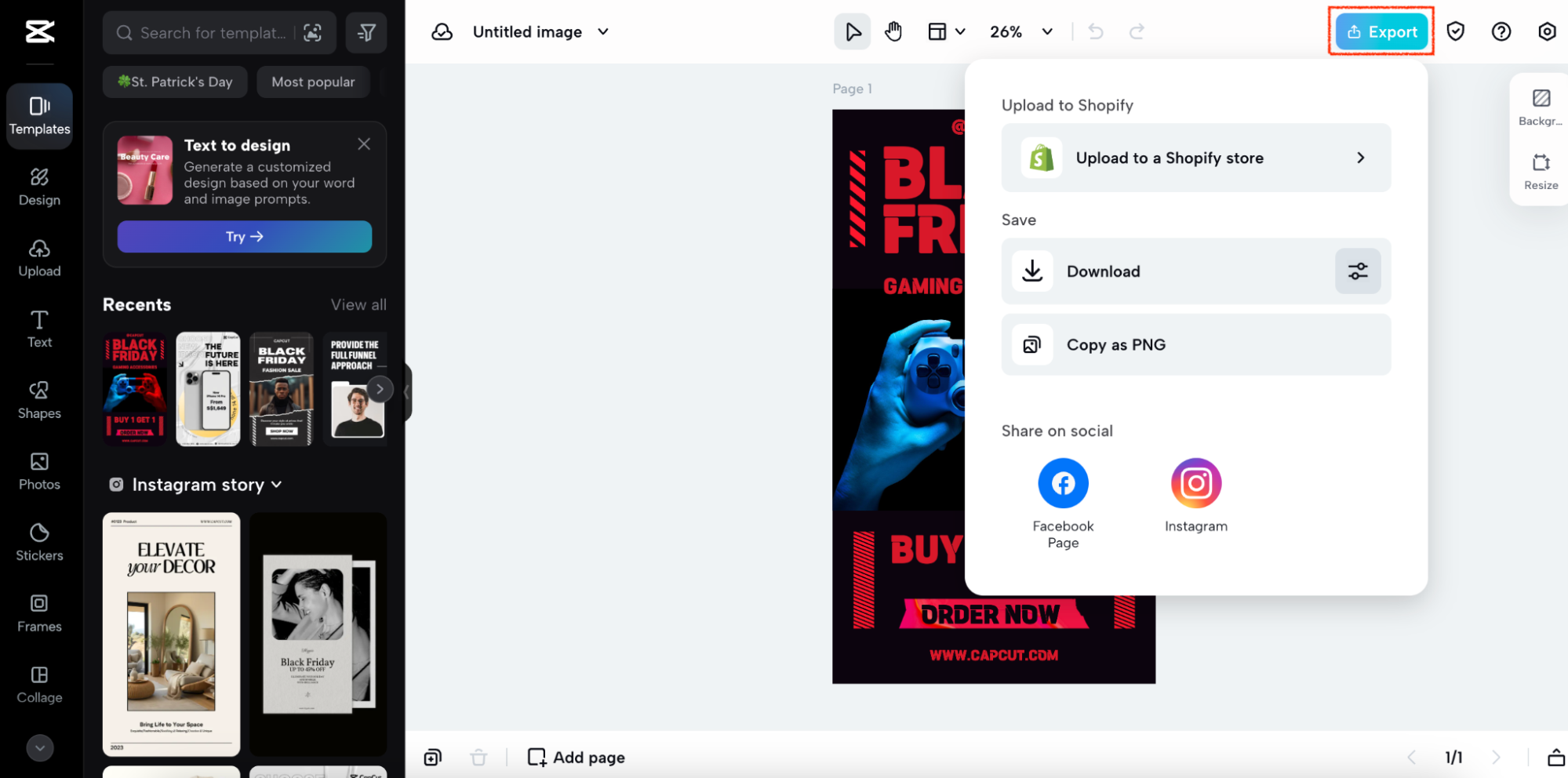Upload to a Shopify store
Viewport: 1568px width, 778px height.
click(1196, 158)
